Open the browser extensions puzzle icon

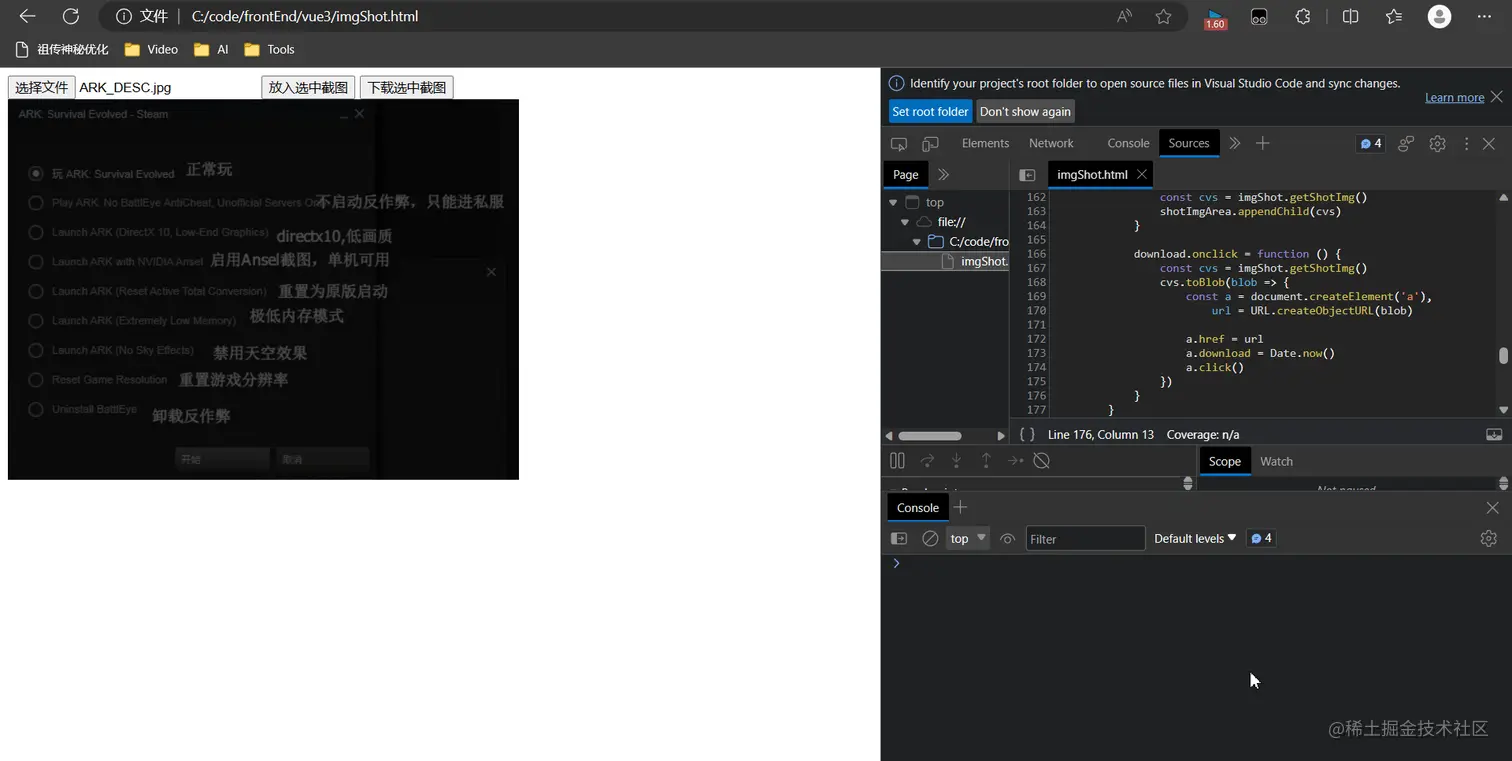(1303, 16)
